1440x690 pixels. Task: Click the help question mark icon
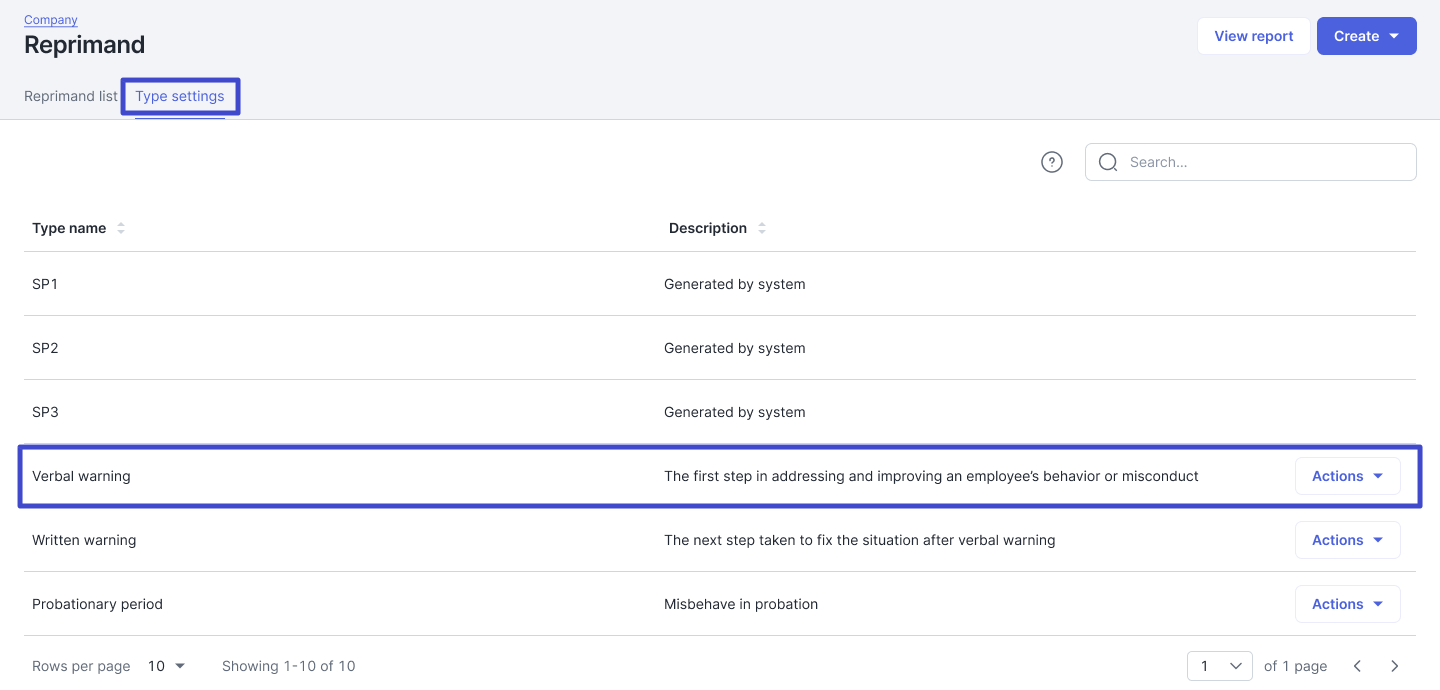click(x=1051, y=162)
